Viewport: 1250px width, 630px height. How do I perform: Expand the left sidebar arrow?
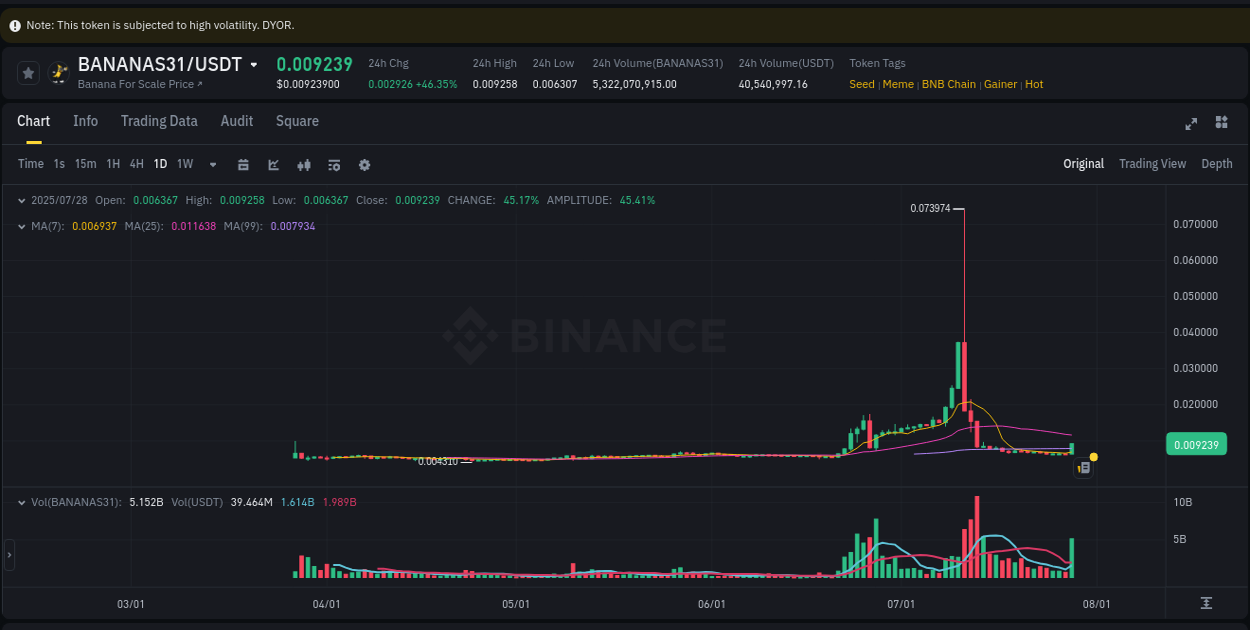pyautogui.click(x=8, y=555)
